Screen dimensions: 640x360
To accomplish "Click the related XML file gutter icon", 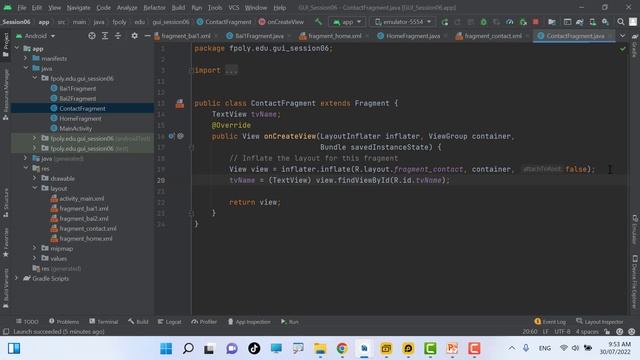I will (180, 104).
